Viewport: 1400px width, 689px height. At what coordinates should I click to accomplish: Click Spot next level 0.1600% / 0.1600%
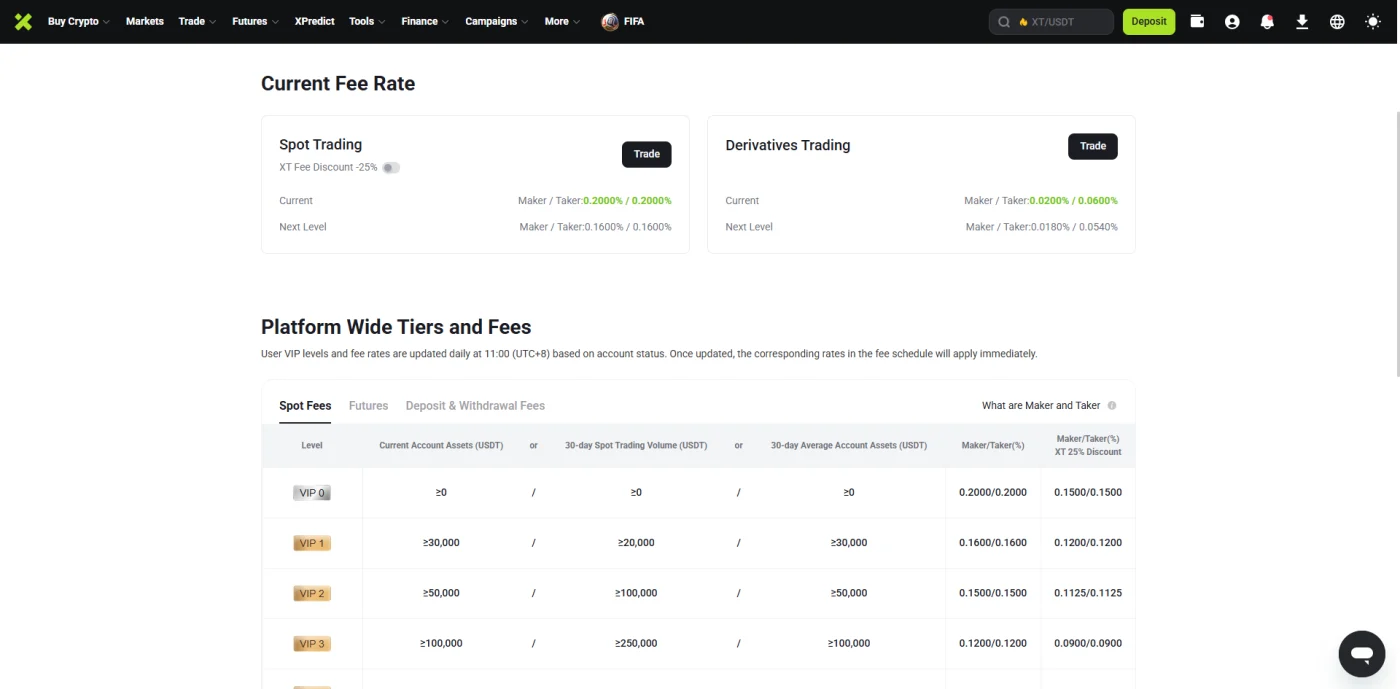[628, 227]
